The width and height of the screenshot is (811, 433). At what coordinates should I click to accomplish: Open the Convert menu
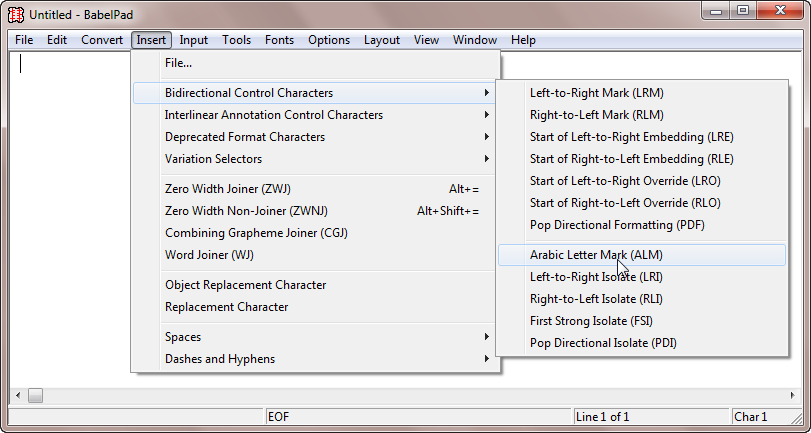102,40
